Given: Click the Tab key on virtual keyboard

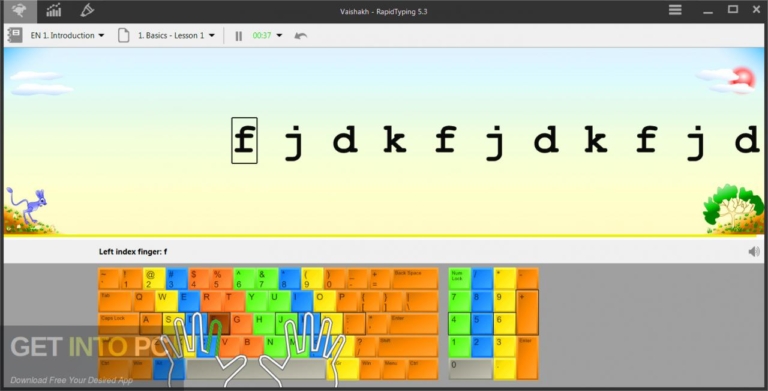Looking at the screenshot, I should pos(115,301).
